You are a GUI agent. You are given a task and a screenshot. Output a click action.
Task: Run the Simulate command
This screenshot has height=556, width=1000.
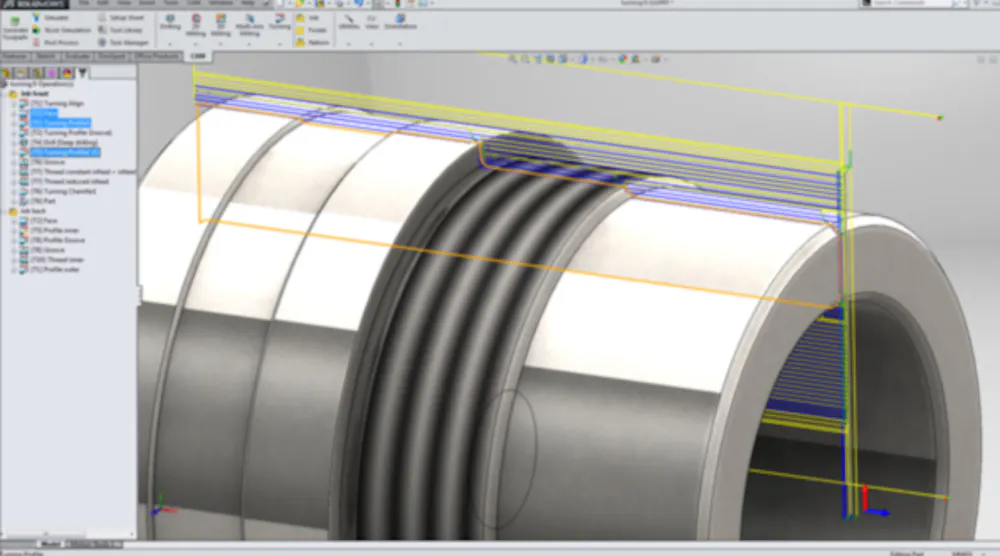[x=52, y=18]
